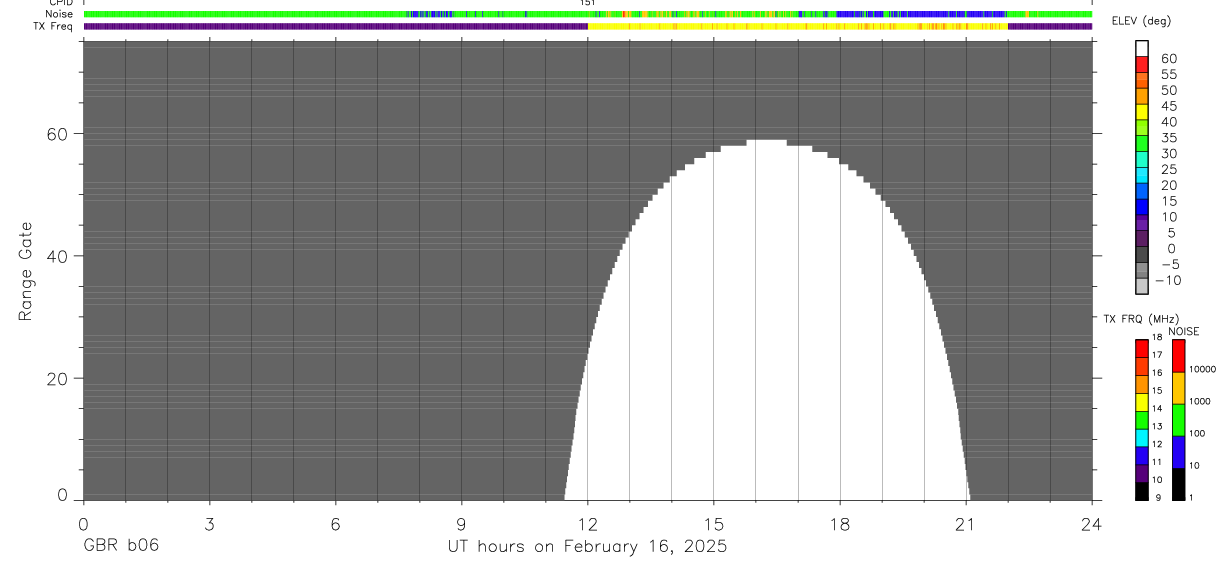Click the range gate tick label '20'

pyautogui.click(x=59, y=379)
